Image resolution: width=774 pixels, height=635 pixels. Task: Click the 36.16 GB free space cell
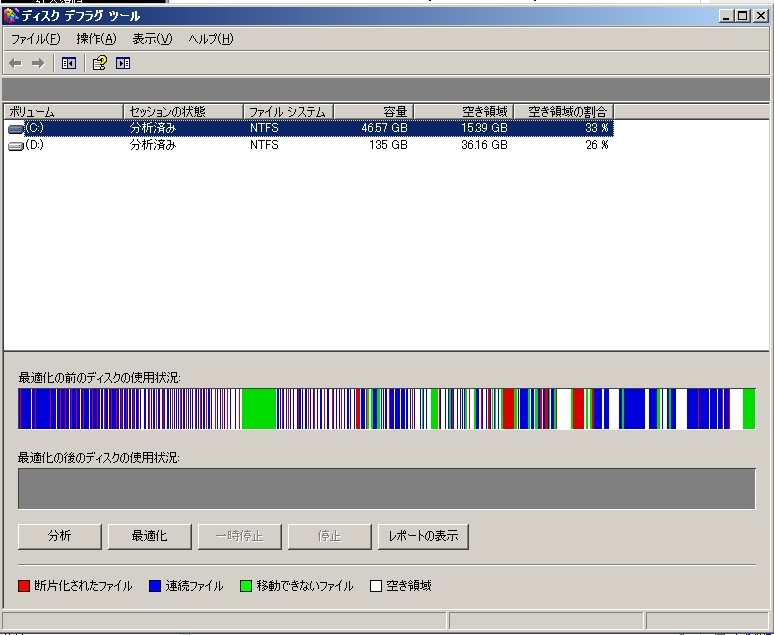tap(484, 145)
